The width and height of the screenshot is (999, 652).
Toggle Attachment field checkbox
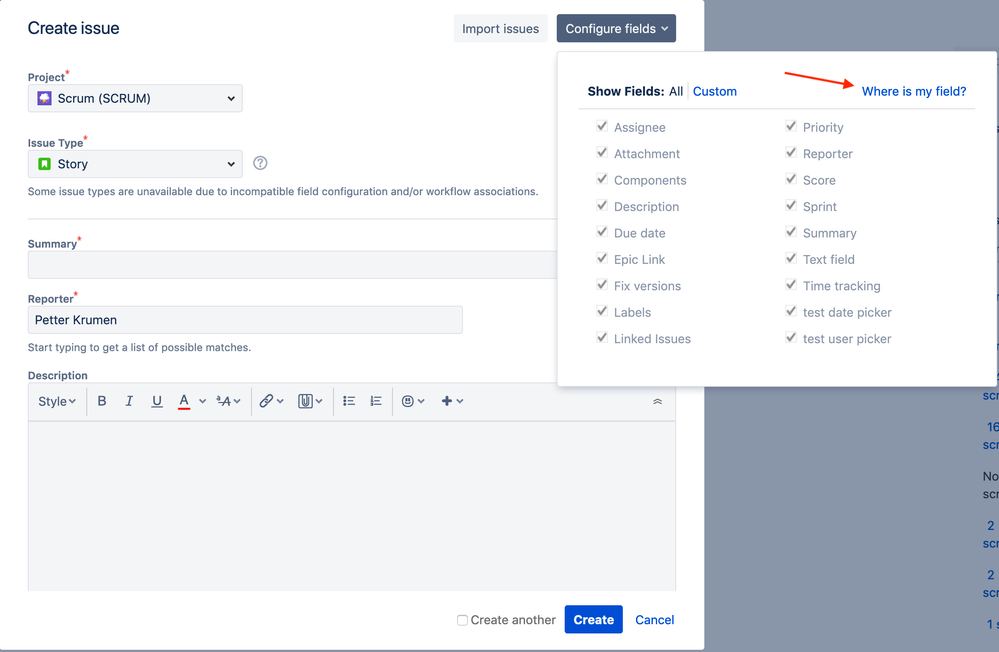601,152
